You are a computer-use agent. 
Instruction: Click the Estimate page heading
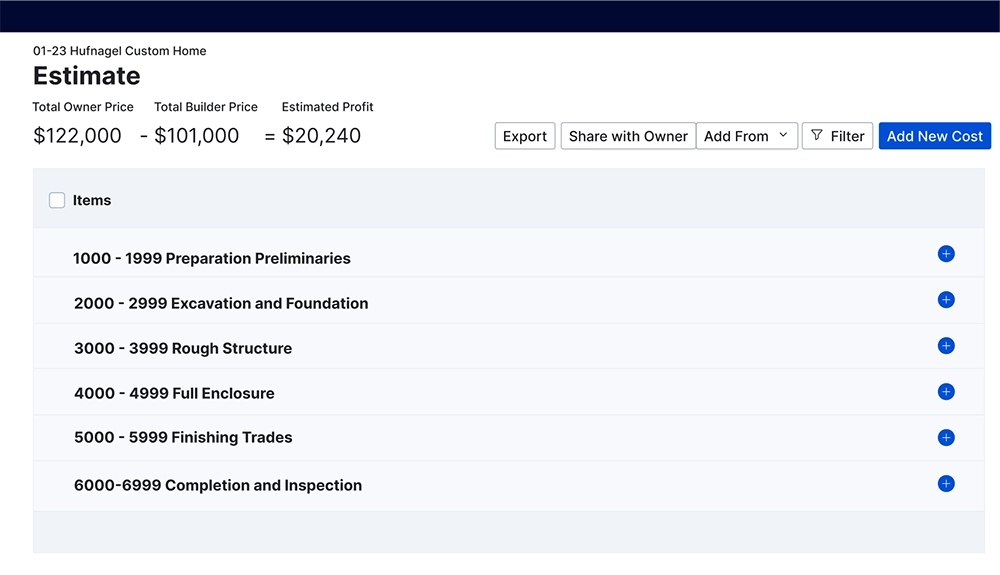[87, 76]
